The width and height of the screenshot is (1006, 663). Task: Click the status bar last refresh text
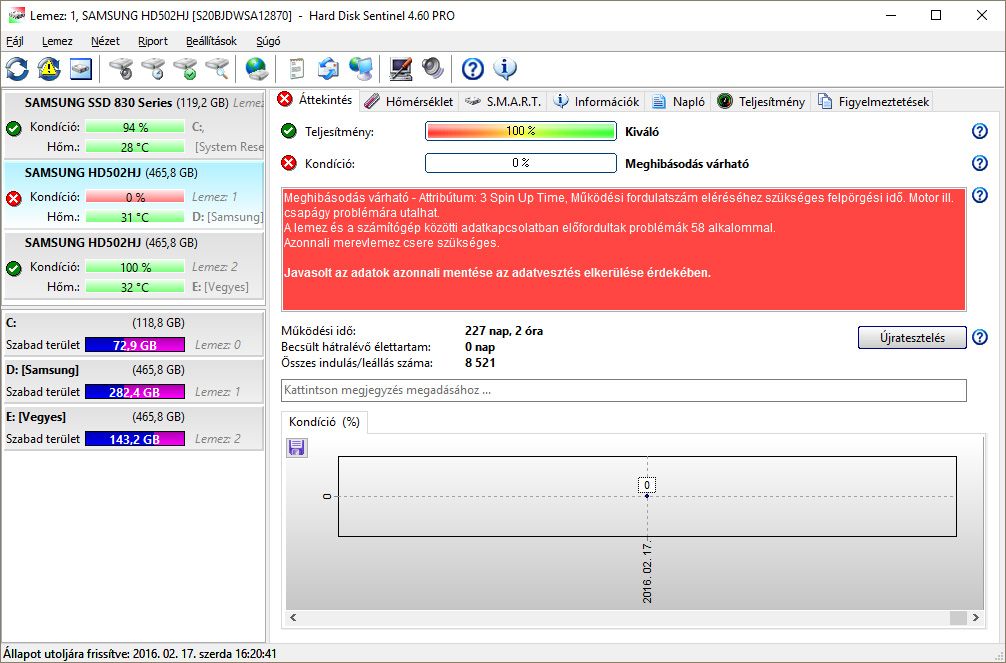[x=140, y=654]
